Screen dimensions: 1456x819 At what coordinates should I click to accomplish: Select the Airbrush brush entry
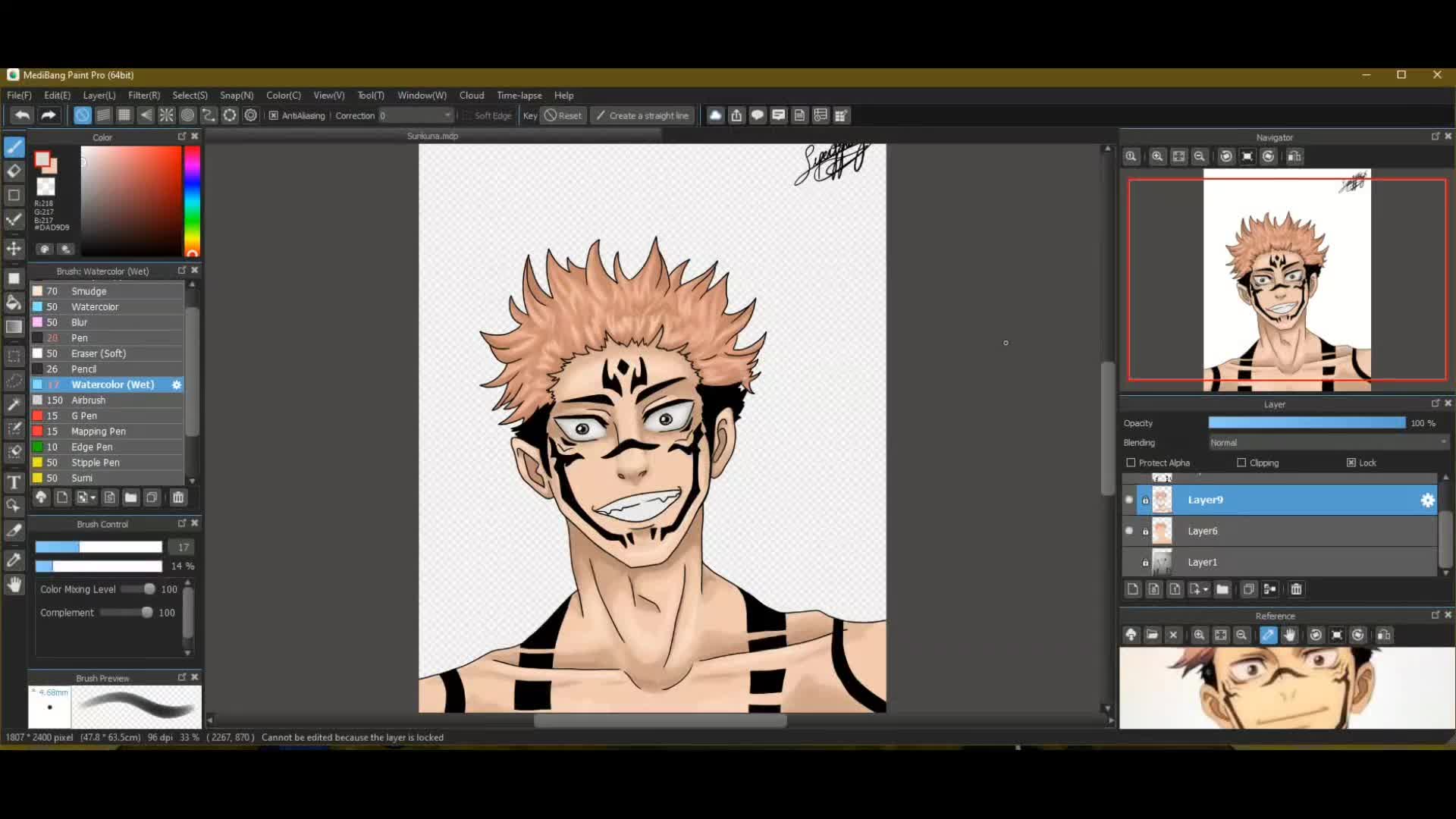click(x=107, y=400)
